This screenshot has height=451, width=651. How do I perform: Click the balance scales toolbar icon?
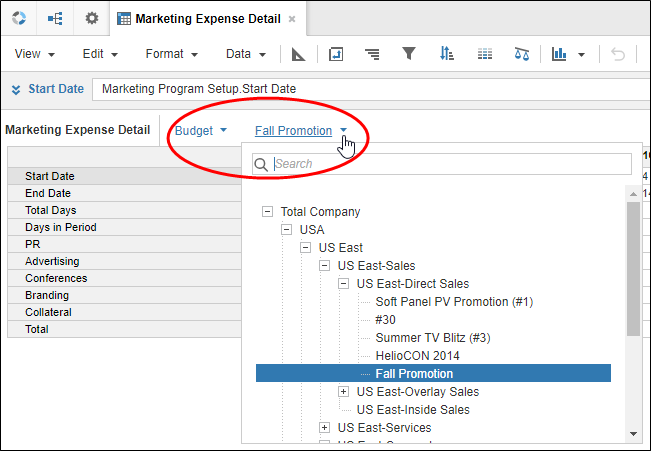tap(522, 54)
